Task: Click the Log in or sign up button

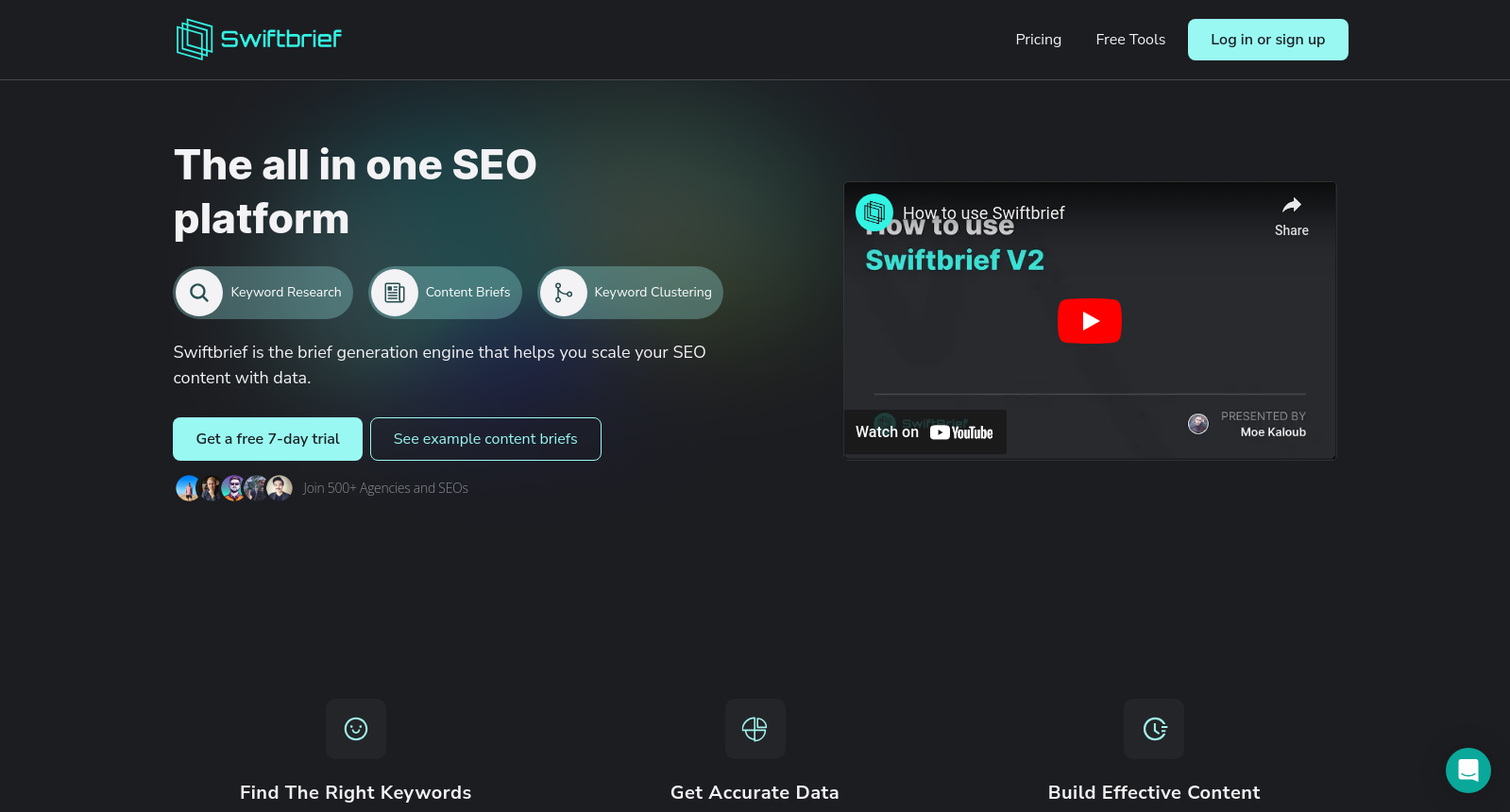Action: click(x=1267, y=40)
